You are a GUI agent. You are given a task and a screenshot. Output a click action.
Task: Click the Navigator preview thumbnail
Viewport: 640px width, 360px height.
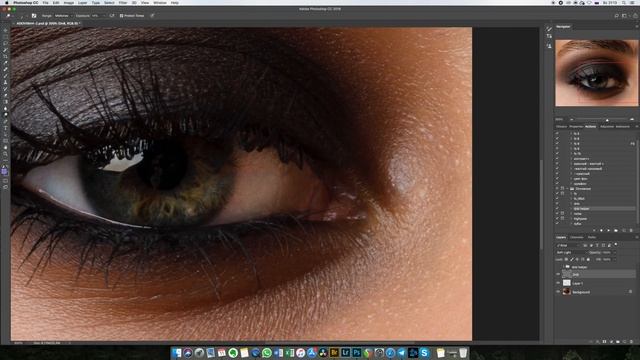tap(597, 73)
